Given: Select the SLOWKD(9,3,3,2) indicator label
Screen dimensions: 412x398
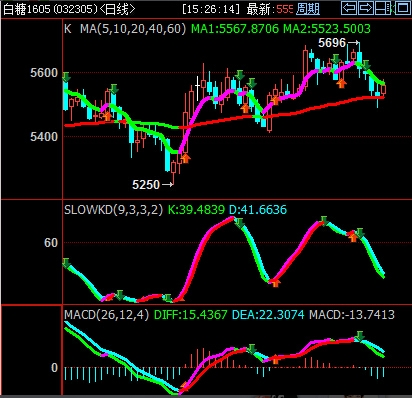Looking at the screenshot, I should click(113, 210).
